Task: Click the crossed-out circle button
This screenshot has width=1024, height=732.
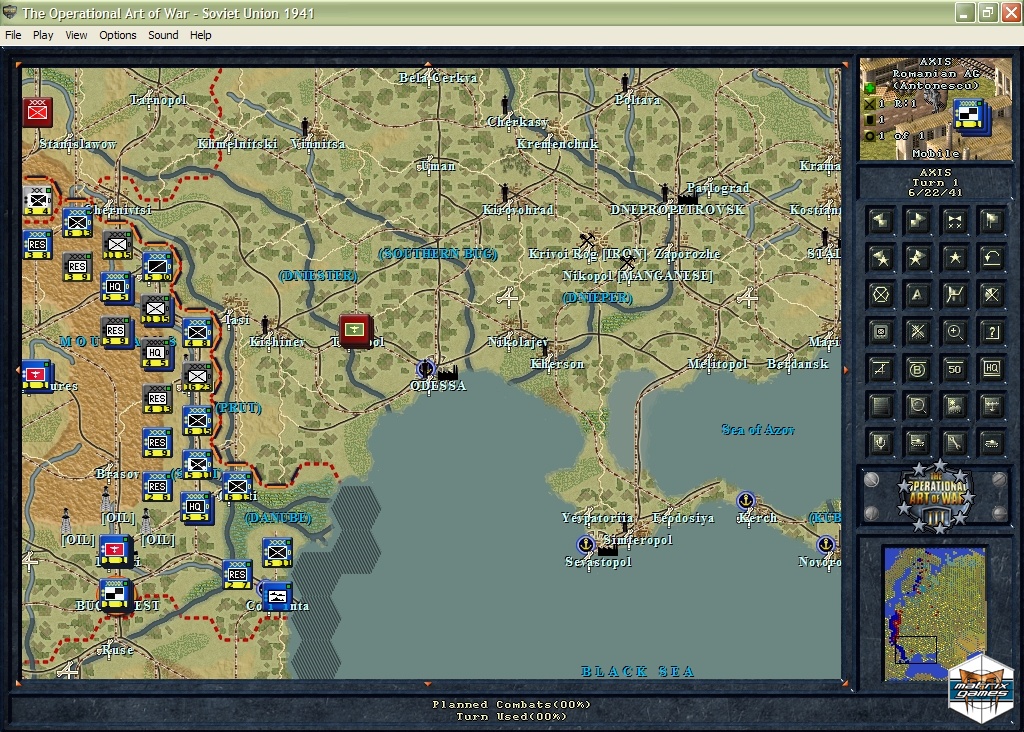Action: (x=991, y=295)
